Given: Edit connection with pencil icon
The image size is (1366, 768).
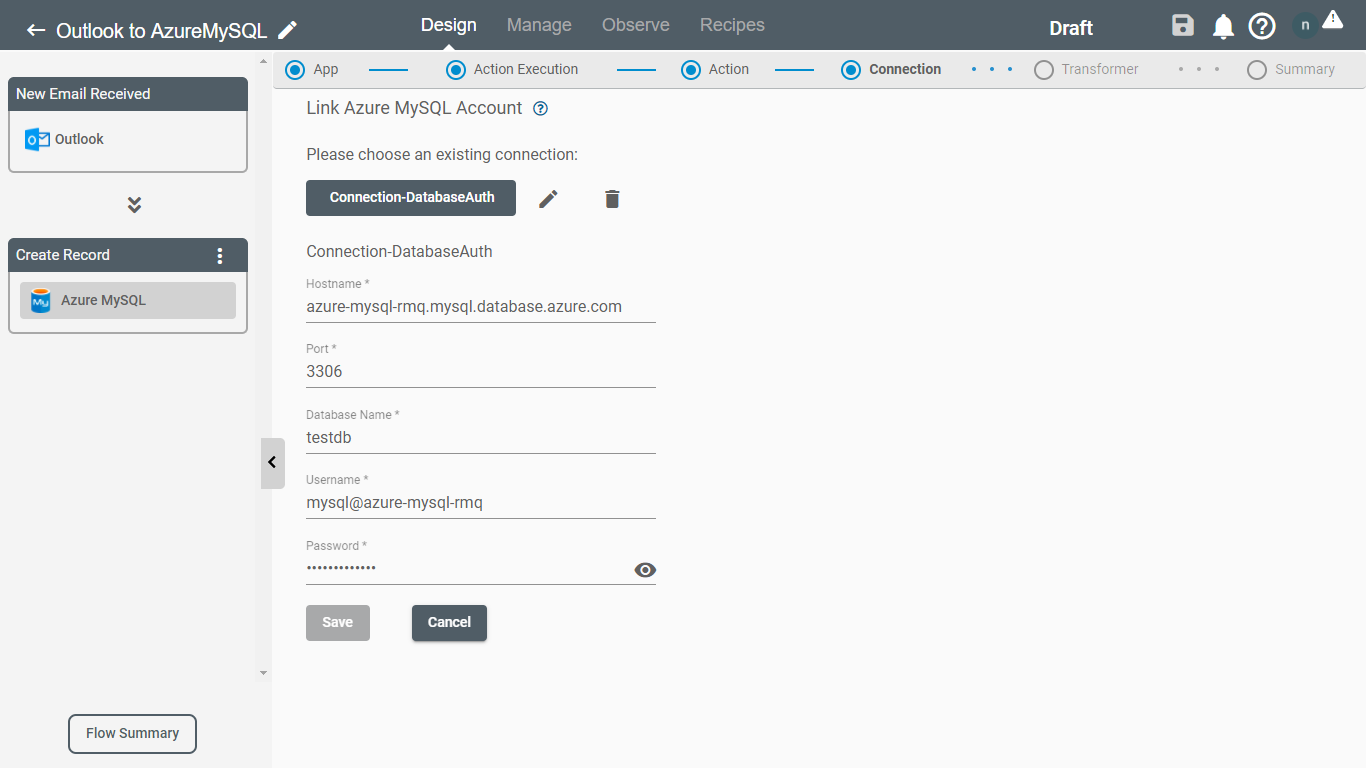Looking at the screenshot, I should tap(548, 199).
